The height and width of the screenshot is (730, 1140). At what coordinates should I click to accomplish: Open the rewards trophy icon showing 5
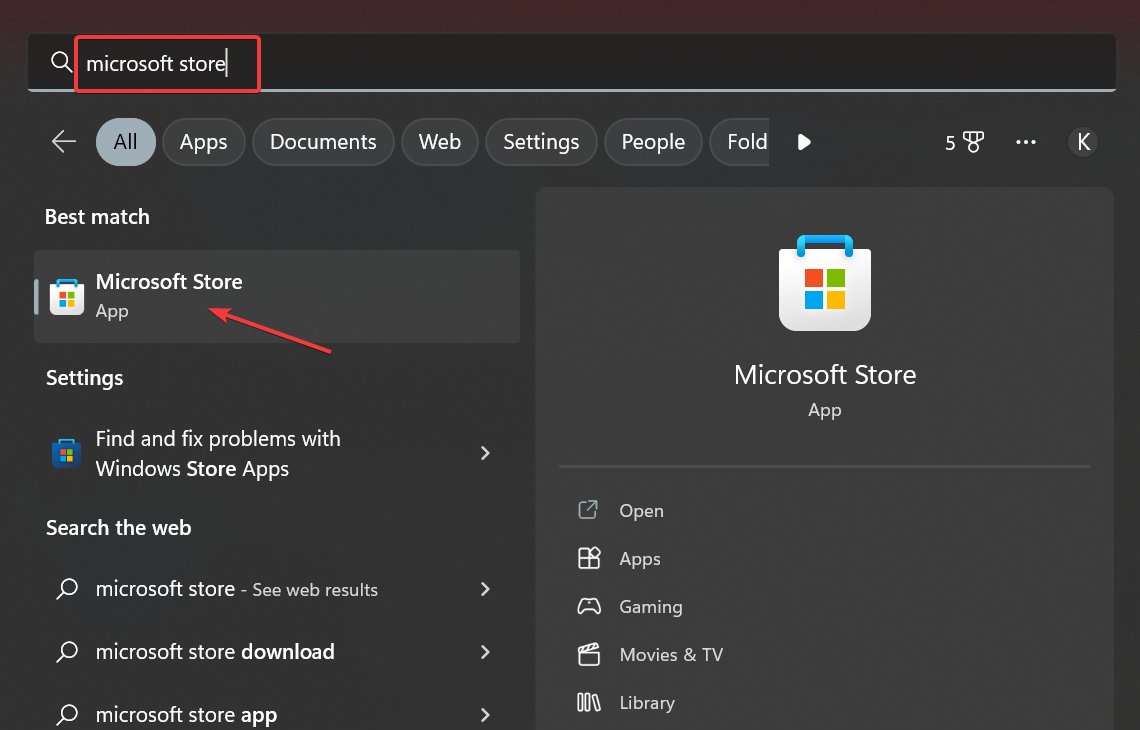(x=964, y=142)
